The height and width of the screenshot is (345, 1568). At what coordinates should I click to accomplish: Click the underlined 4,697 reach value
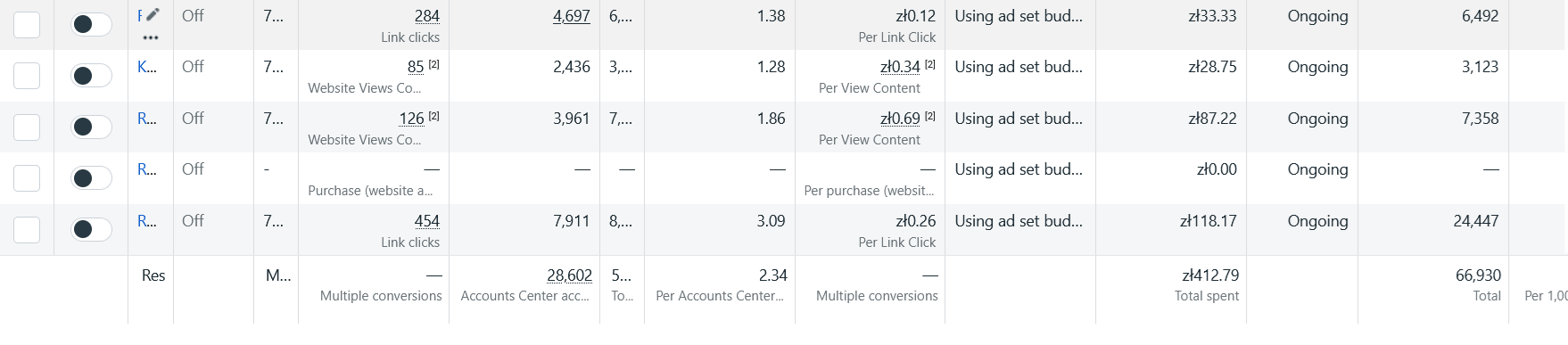(572, 16)
